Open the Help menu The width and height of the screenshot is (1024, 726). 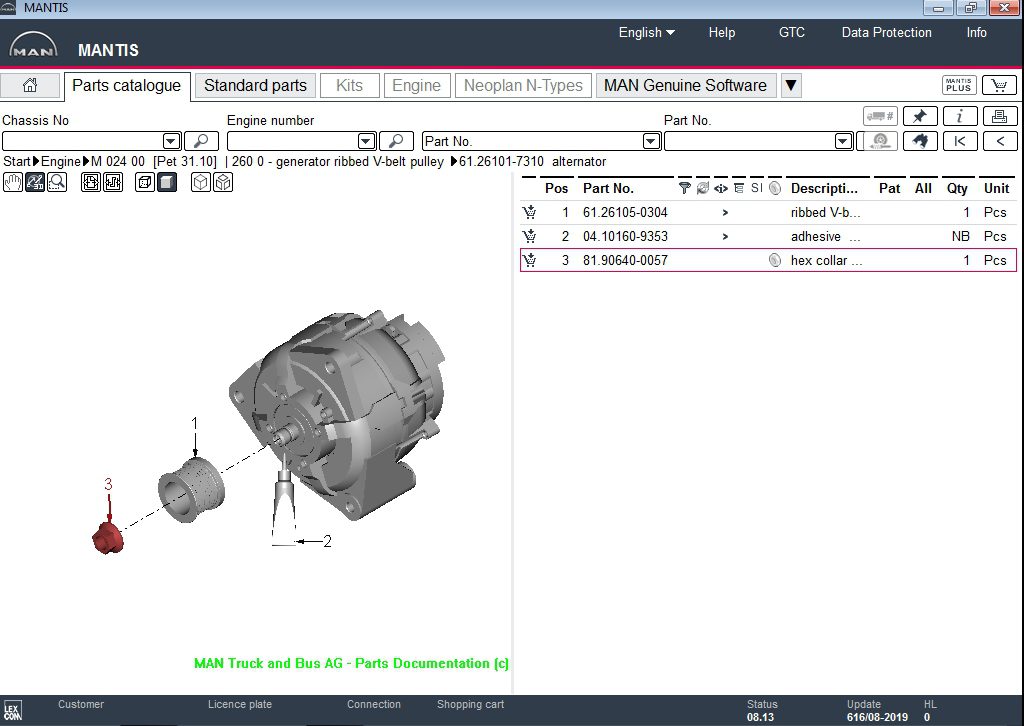[722, 33]
